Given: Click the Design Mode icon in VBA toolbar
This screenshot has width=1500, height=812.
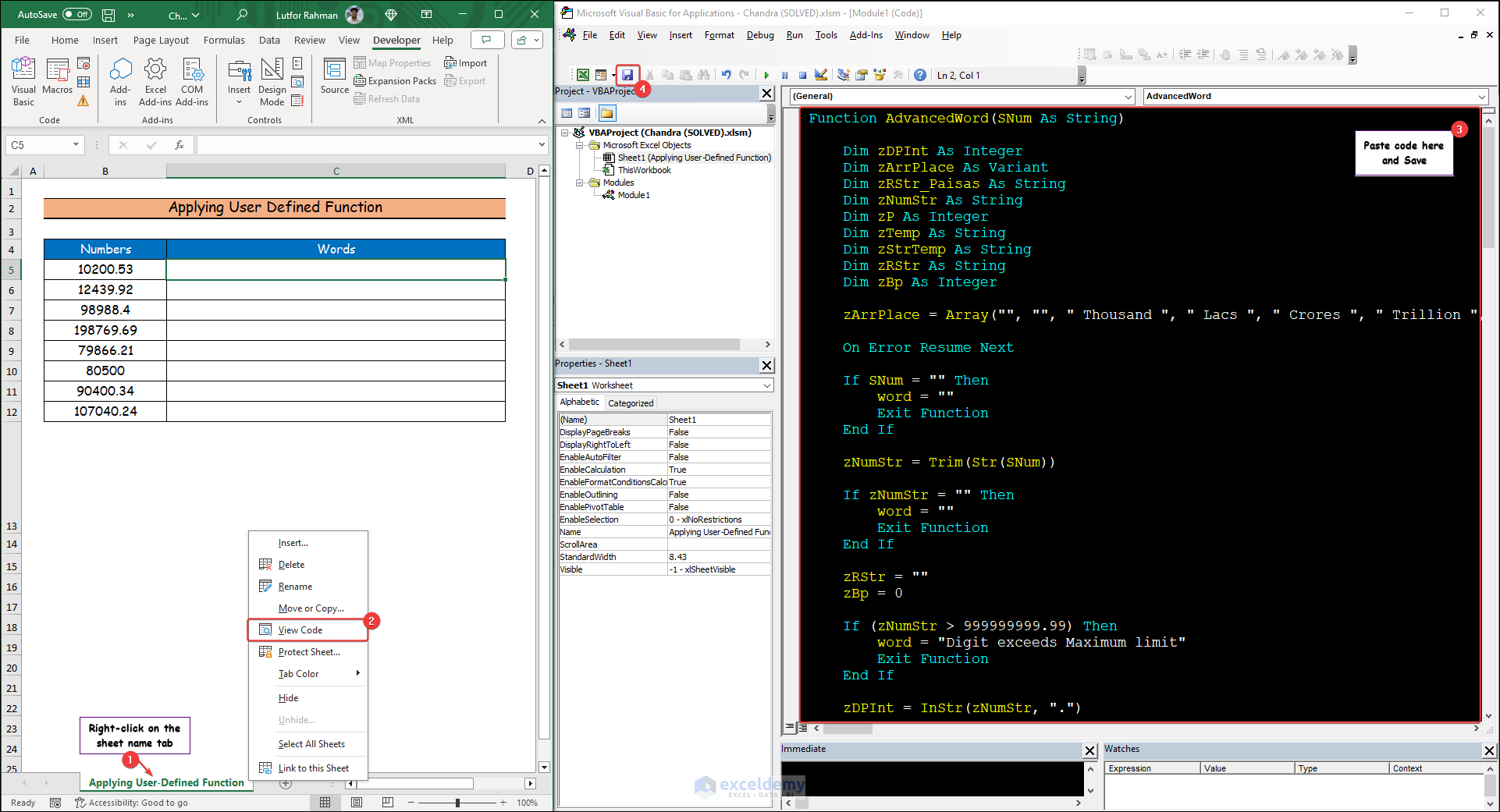Looking at the screenshot, I should 821,75.
